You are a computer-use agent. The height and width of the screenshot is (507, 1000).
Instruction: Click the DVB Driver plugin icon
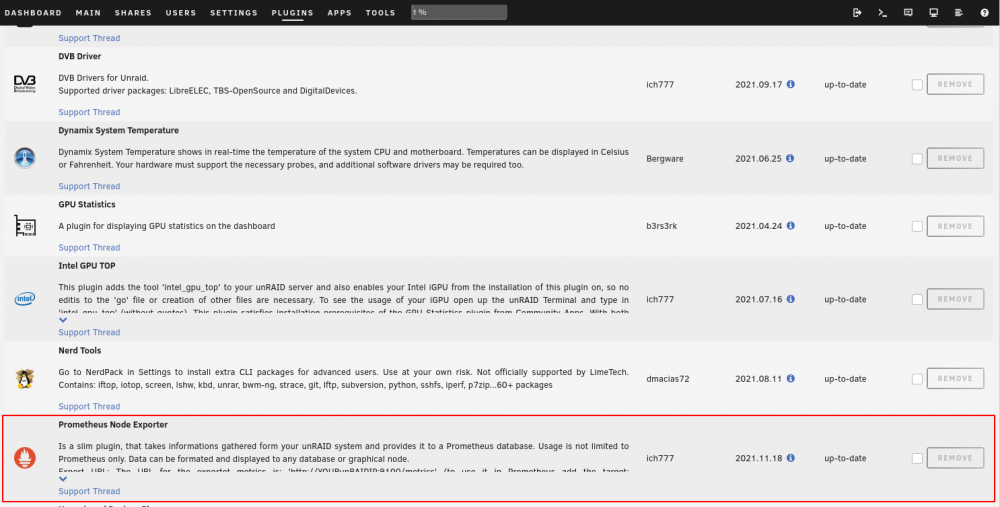(x=25, y=84)
